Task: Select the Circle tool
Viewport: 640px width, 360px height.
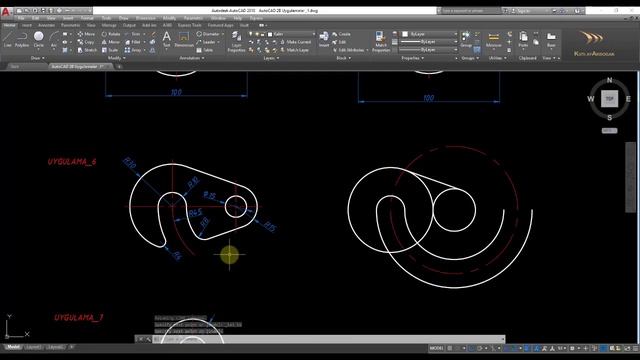Action: click(x=38, y=40)
